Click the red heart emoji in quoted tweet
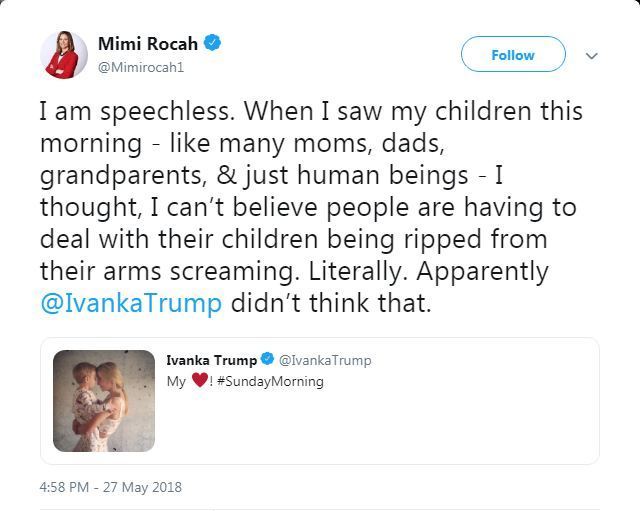Viewport: 640px width, 511px height. pyautogui.click(x=200, y=380)
